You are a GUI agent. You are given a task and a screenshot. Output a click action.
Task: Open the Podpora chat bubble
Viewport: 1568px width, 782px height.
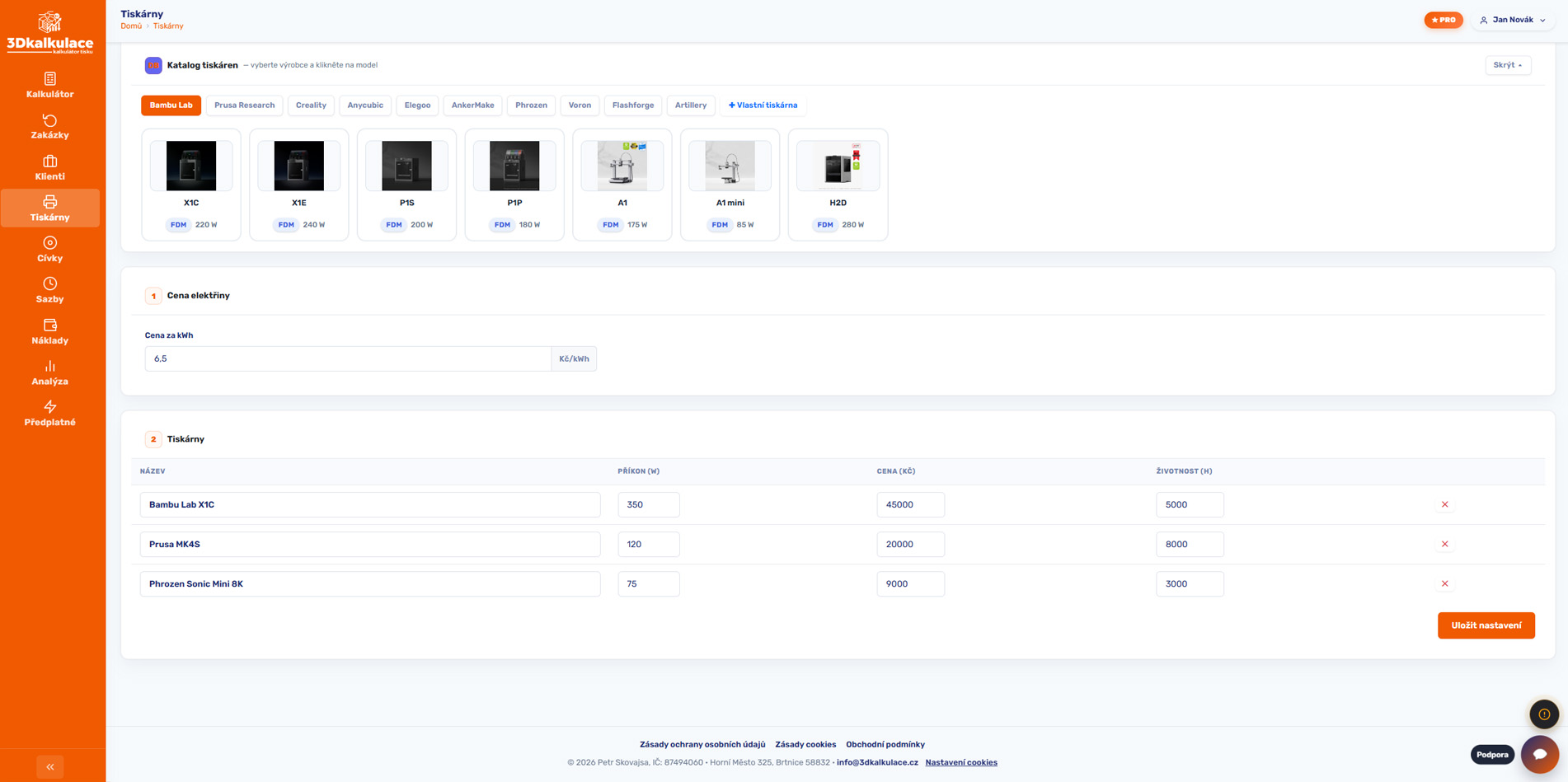coord(1539,754)
